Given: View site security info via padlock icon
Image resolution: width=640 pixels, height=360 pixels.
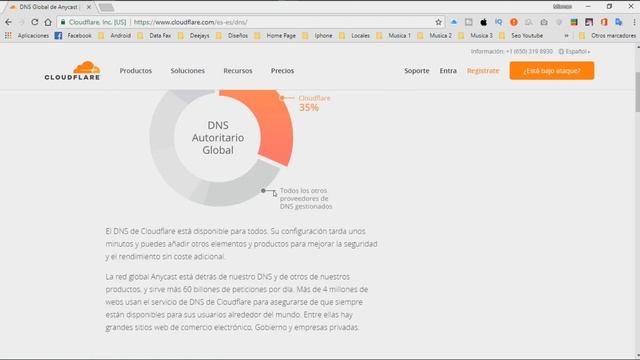Looking at the screenshot, I should pos(62,22).
